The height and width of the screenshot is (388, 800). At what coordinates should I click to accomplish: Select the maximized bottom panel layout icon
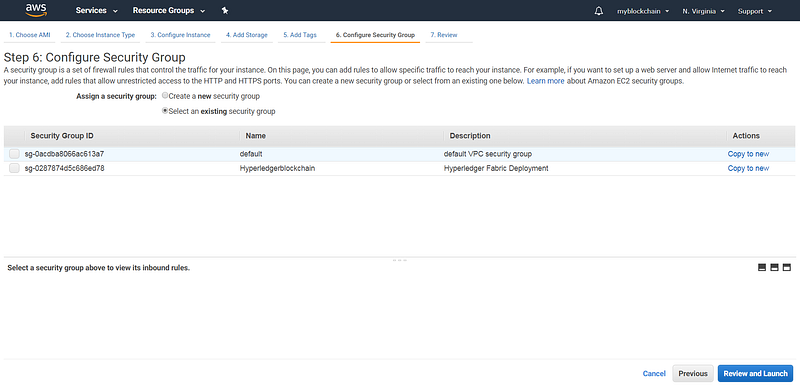pos(787,268)
